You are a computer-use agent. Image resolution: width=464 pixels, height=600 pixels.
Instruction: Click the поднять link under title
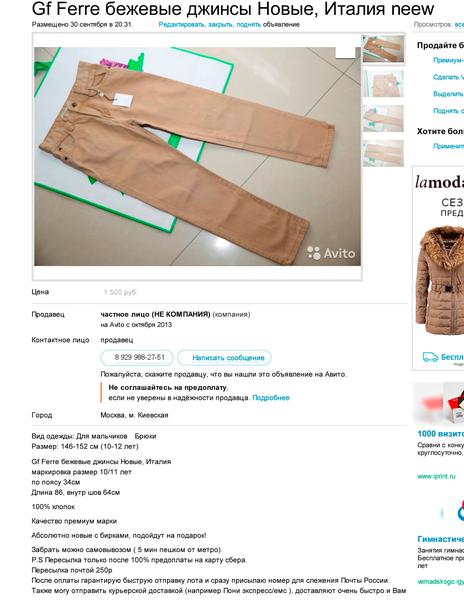[249, 24]
